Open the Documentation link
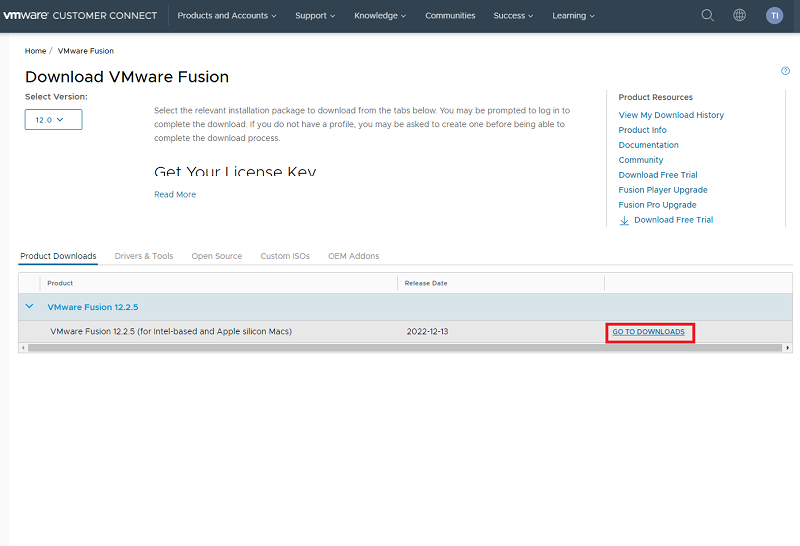Image resolution: width=800 pixels, height=546 pixels. pyautogui.click(x=648, y=145)
